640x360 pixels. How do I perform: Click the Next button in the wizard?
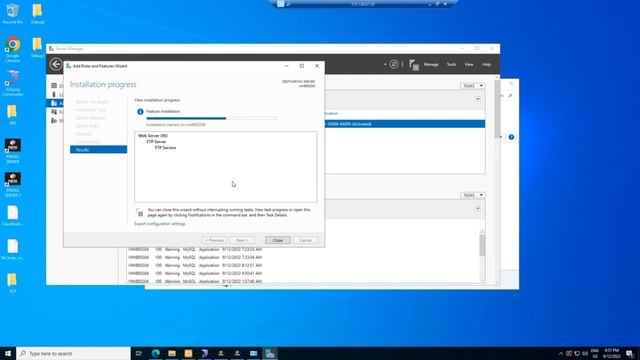[x=242, y=240]
